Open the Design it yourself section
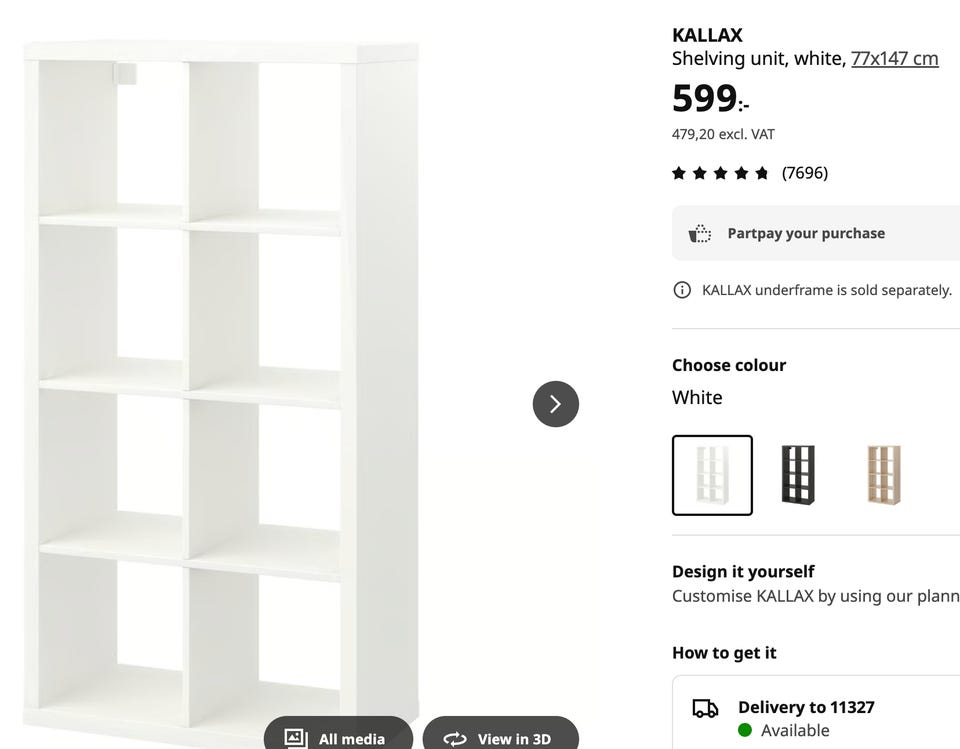The image size is (960, 749). pyautogui.click(x=743, y=571)
